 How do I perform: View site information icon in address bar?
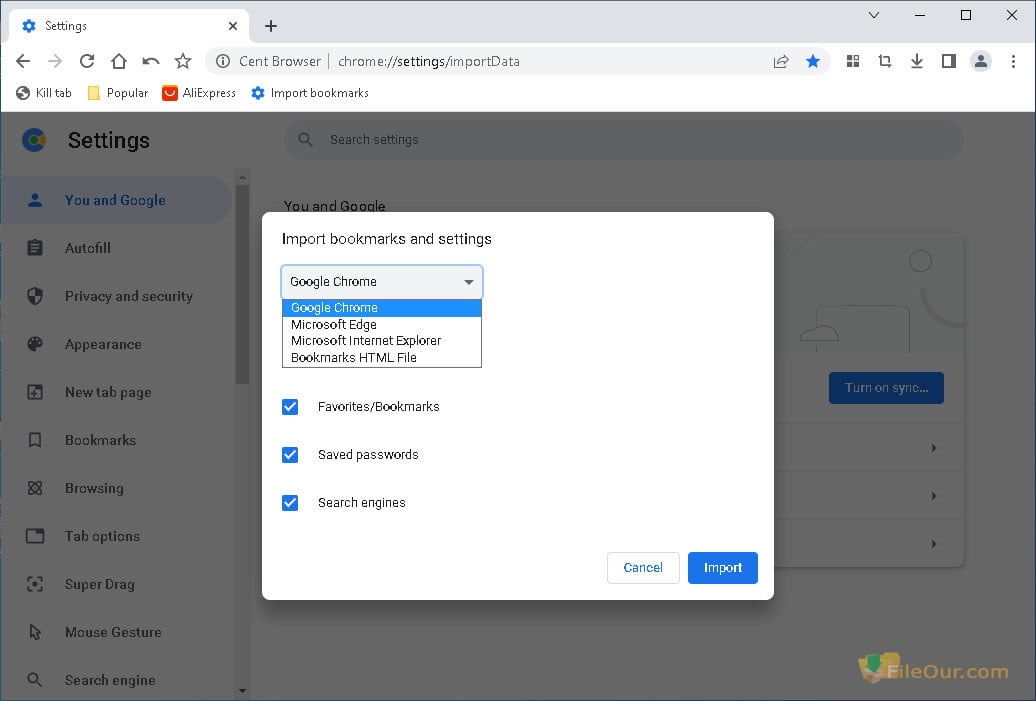[x=223, y=61]
